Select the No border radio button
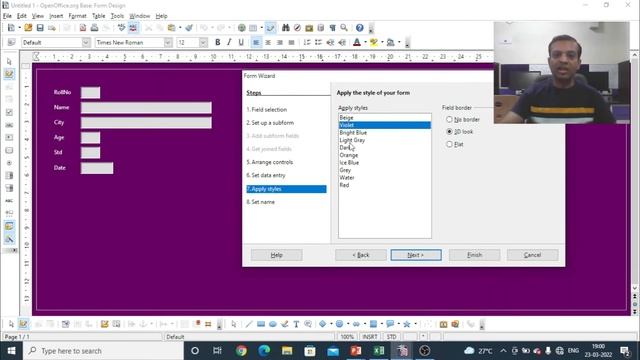The height and width of the screenshot is (360, 640). coord(449,120)
